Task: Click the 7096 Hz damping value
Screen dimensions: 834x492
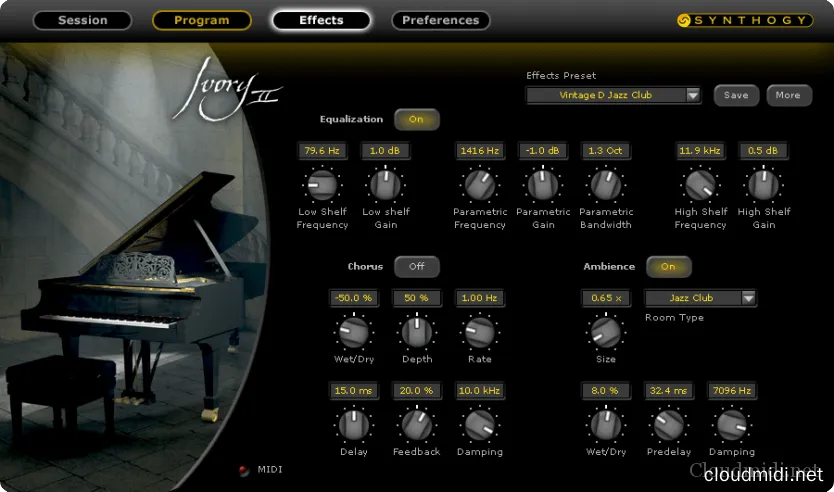Action: (x=732, y=390)
